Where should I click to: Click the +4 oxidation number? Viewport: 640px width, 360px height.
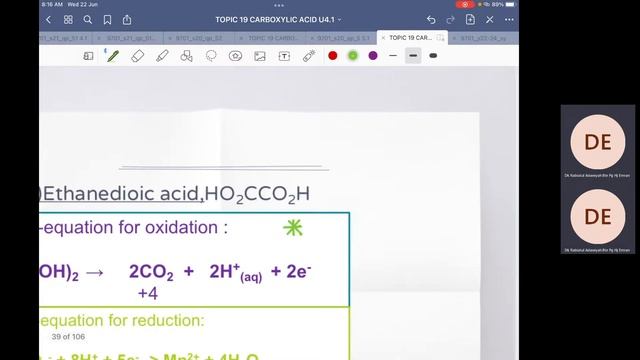point(148,293)
